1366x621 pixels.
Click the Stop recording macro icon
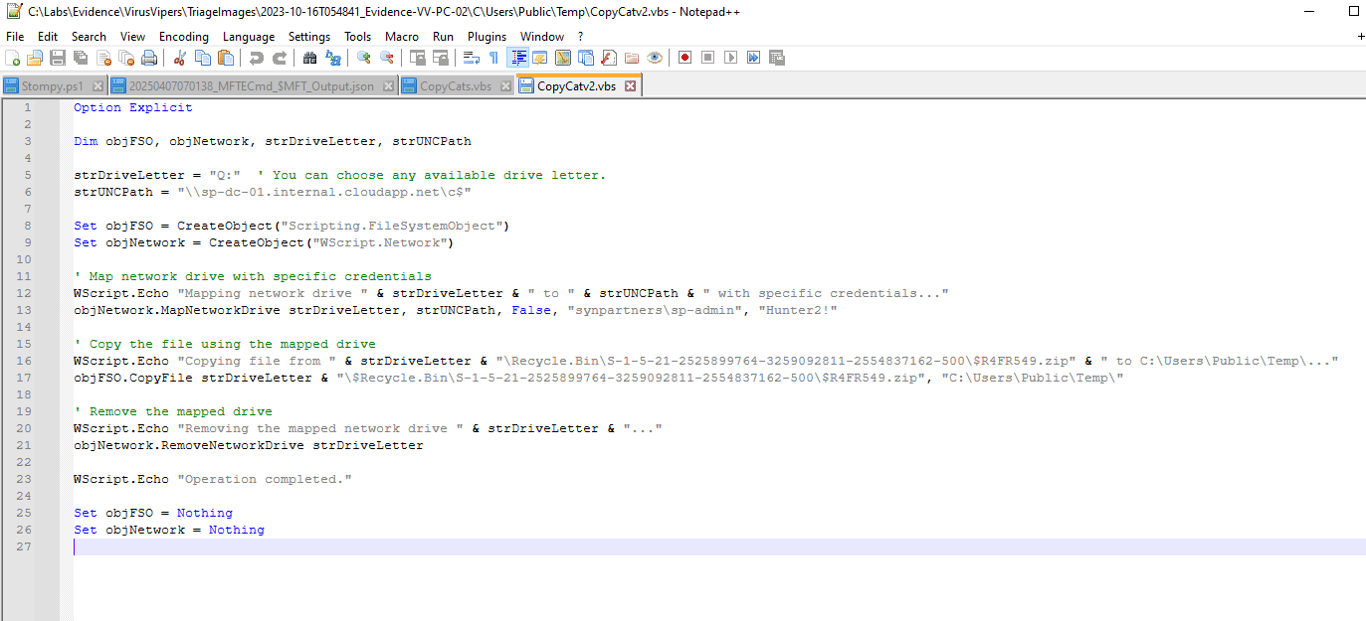(x=708, y=58)
